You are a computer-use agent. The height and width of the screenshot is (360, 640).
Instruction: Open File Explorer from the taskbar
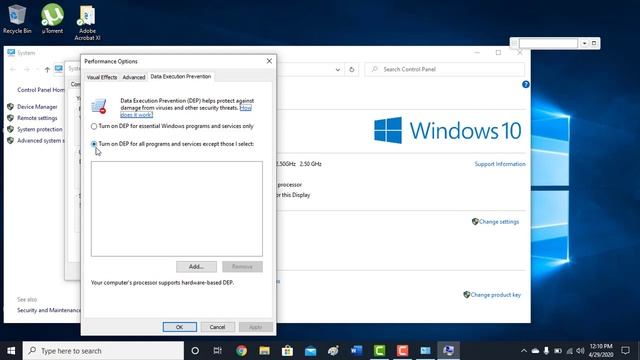tap(264, 351)
